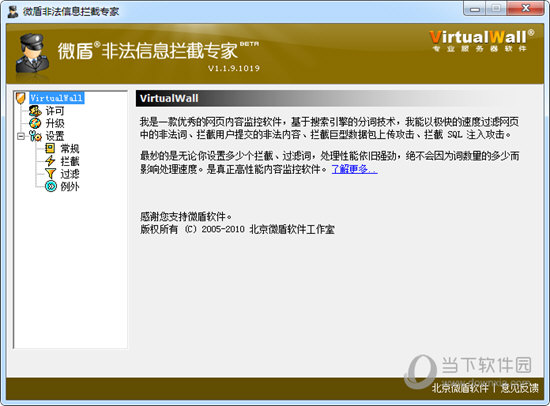Image resolution: width=550 pixels, height=406 pixels.
Task: Click the VirtualWall shield icon in tree
Action: (x=21, y=98)
